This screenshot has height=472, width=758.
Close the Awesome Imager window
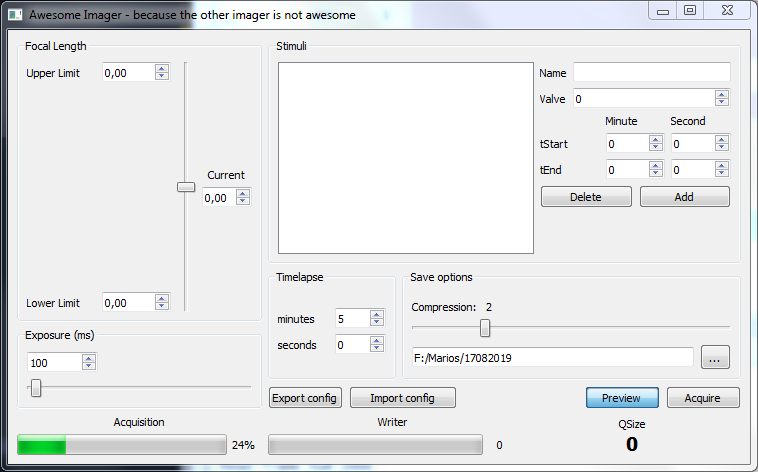click(x=727, y=11)
